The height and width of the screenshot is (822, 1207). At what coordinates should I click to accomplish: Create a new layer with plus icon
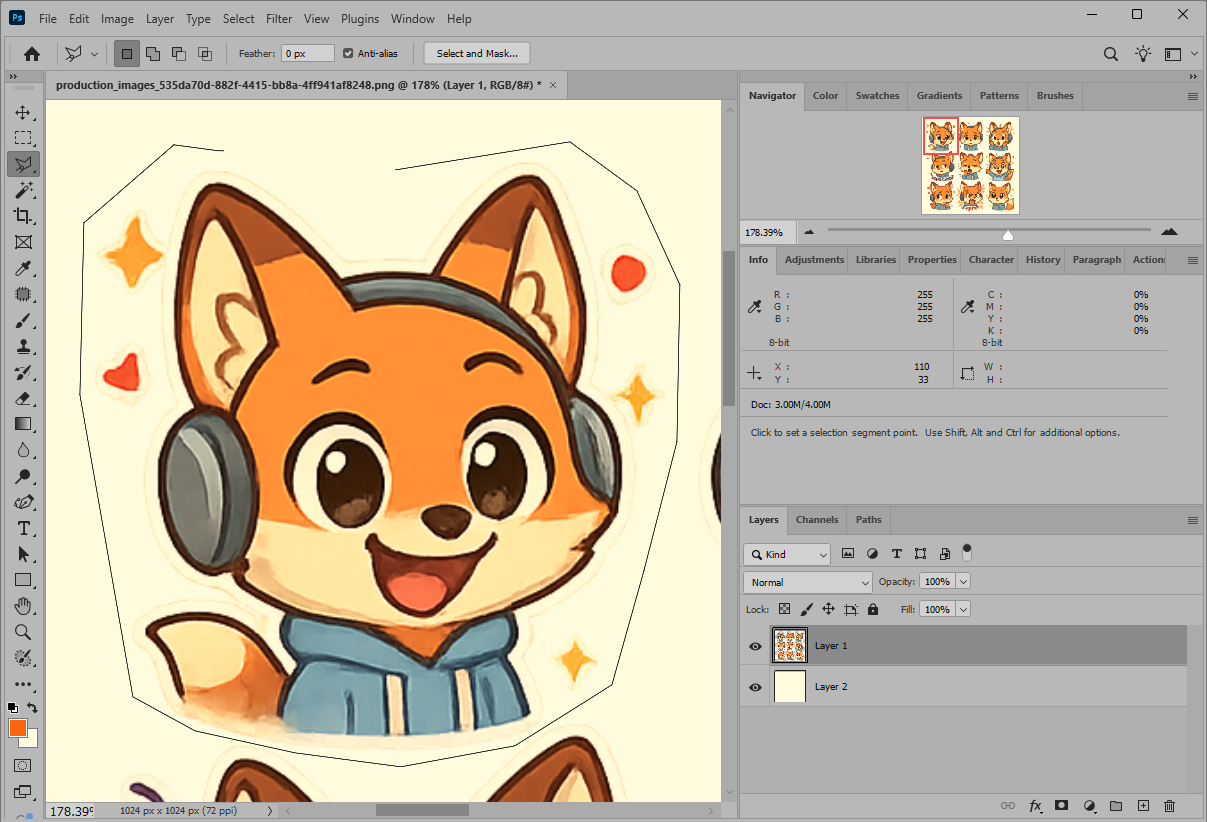tap(1143, 806)
